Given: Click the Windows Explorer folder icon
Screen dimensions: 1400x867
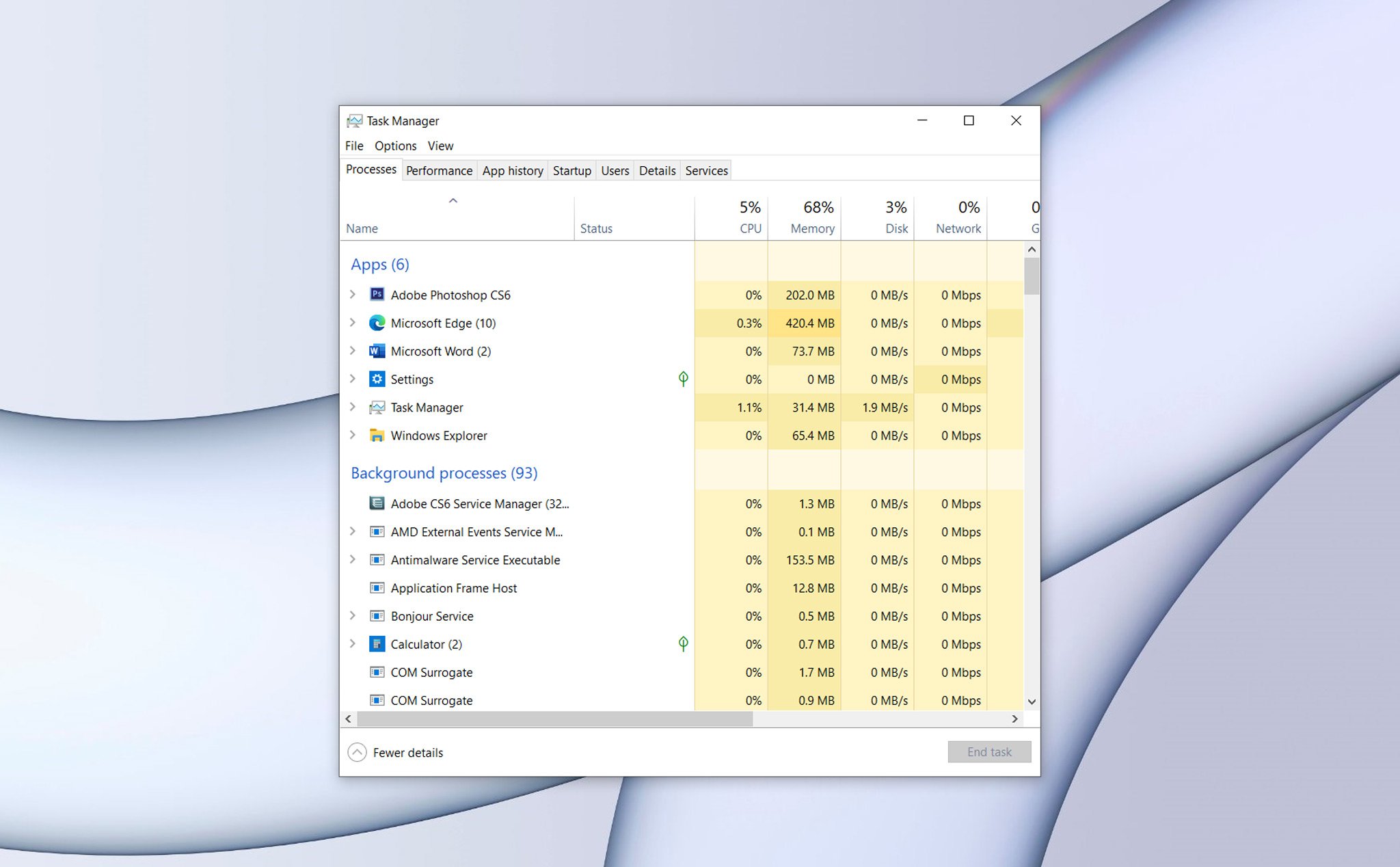Looking at the screenshot, I should click(377, 436).
